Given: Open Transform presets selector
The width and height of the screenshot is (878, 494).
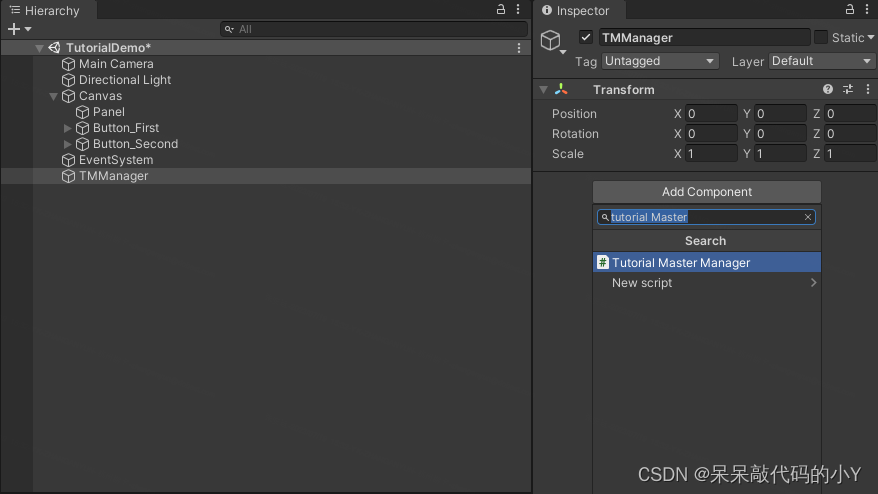Looking at the screenshot, I should tap(848, 90).
